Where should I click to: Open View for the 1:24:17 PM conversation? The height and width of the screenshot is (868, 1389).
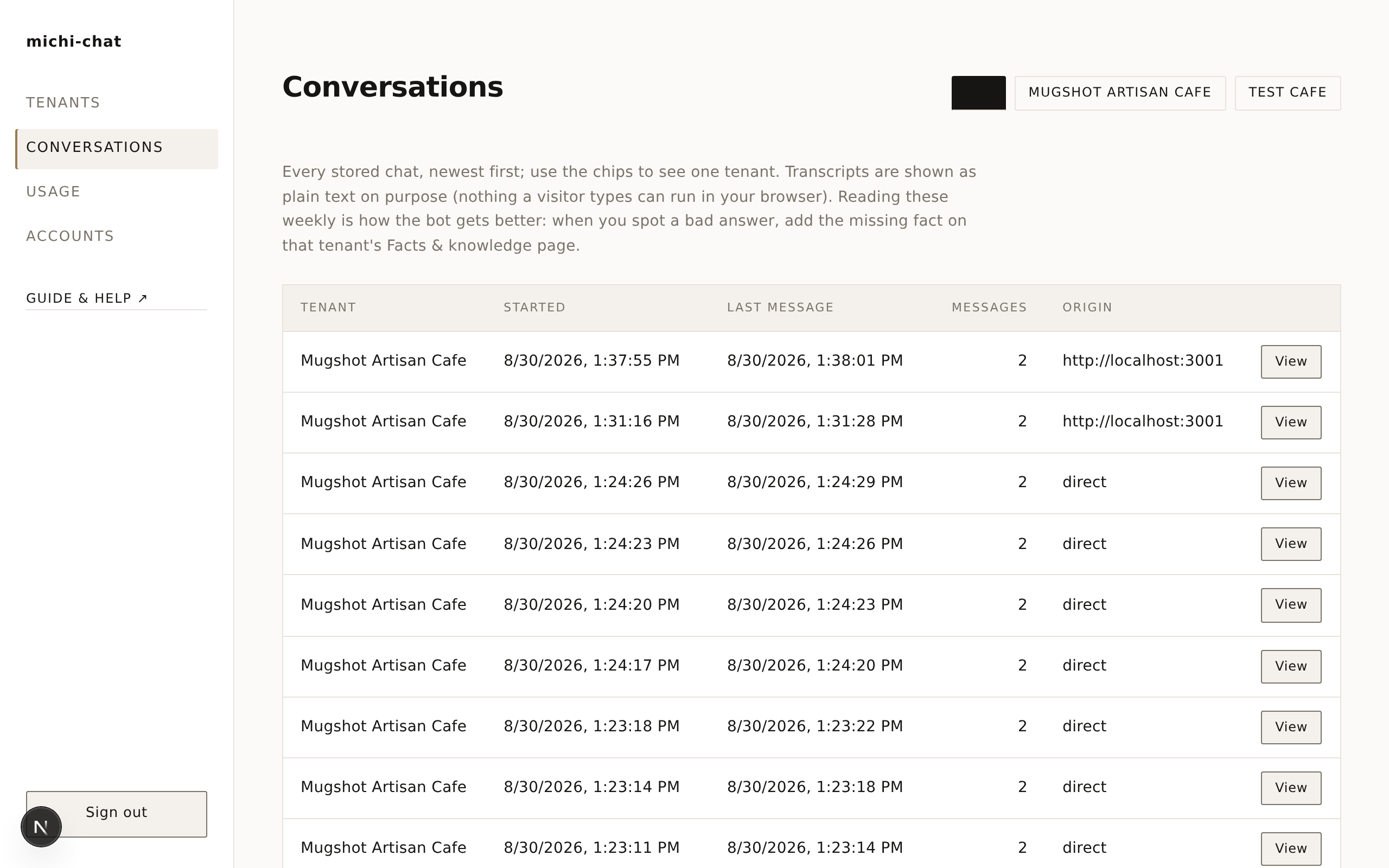click(x=1291, y=667)
